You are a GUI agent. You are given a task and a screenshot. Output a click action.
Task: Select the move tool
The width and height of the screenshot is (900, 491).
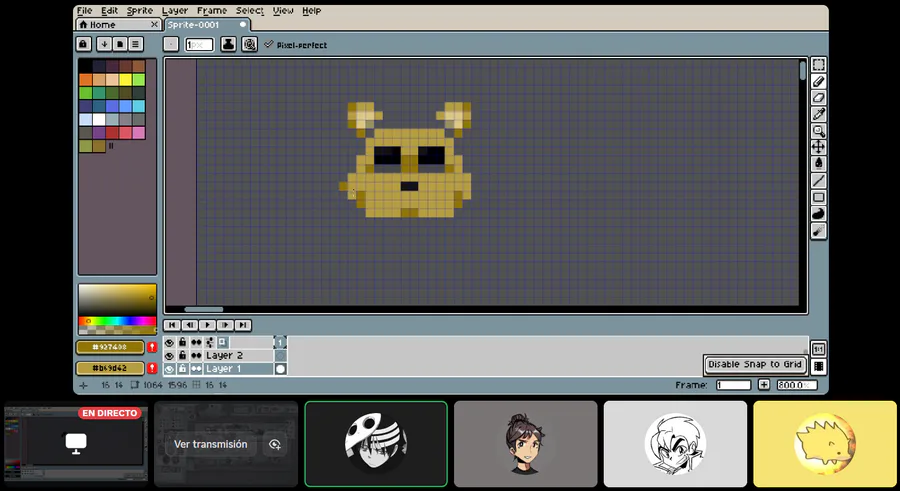pyautogui.click(x=818, y=147)
